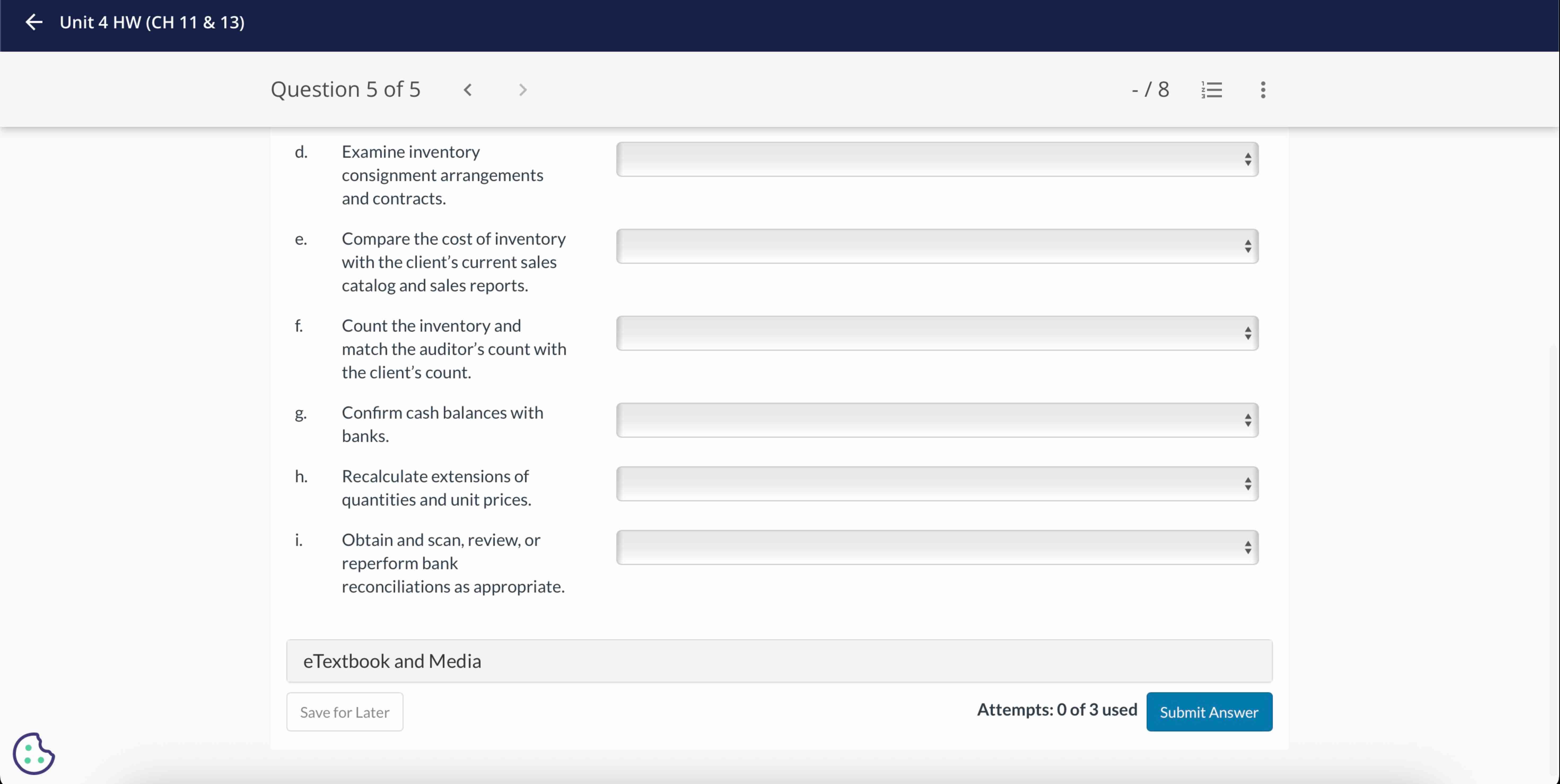Click the Unit 4 HW title text
1560x784 pixels.
152,22
